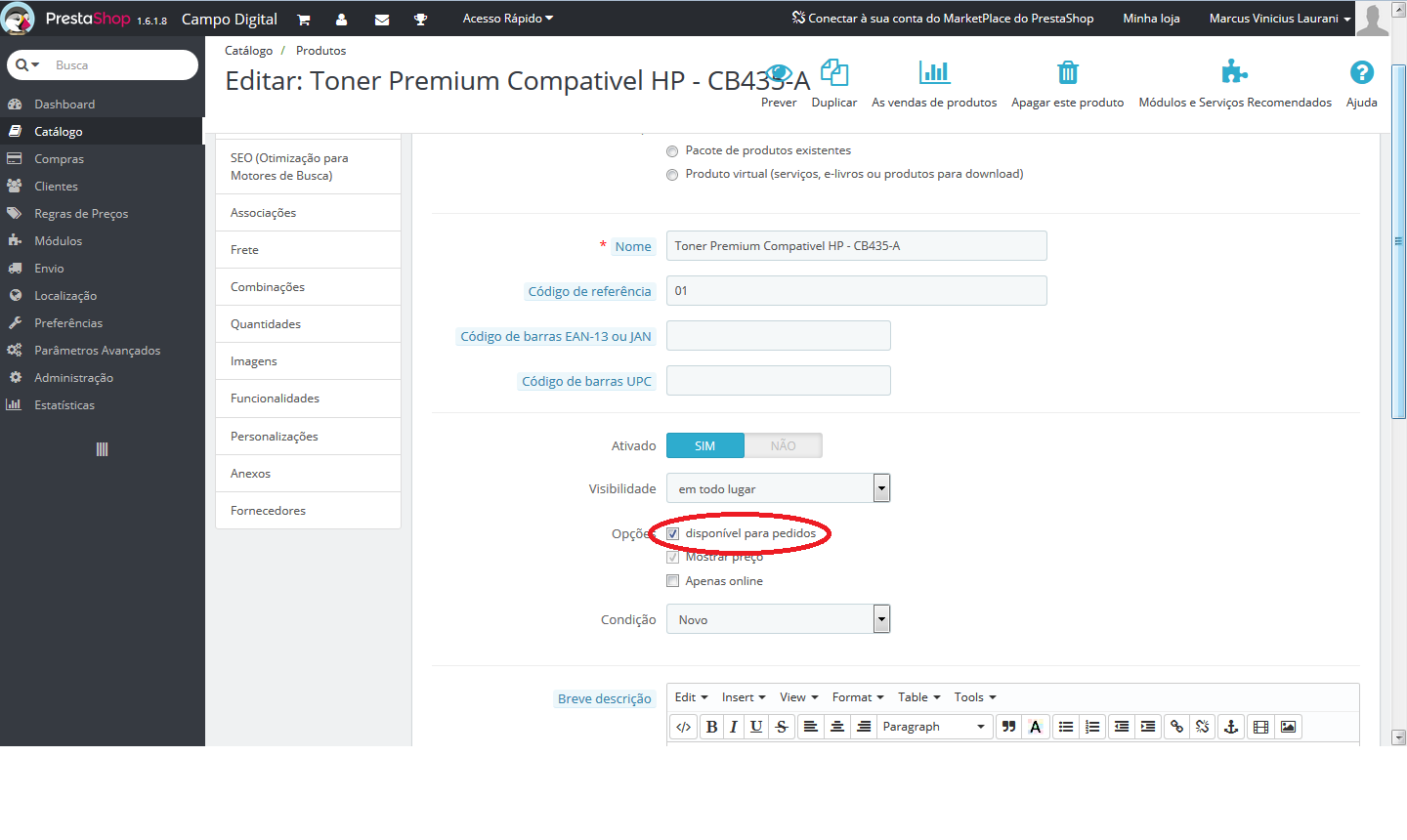Click the page scrollbar down arrow

1398,737
